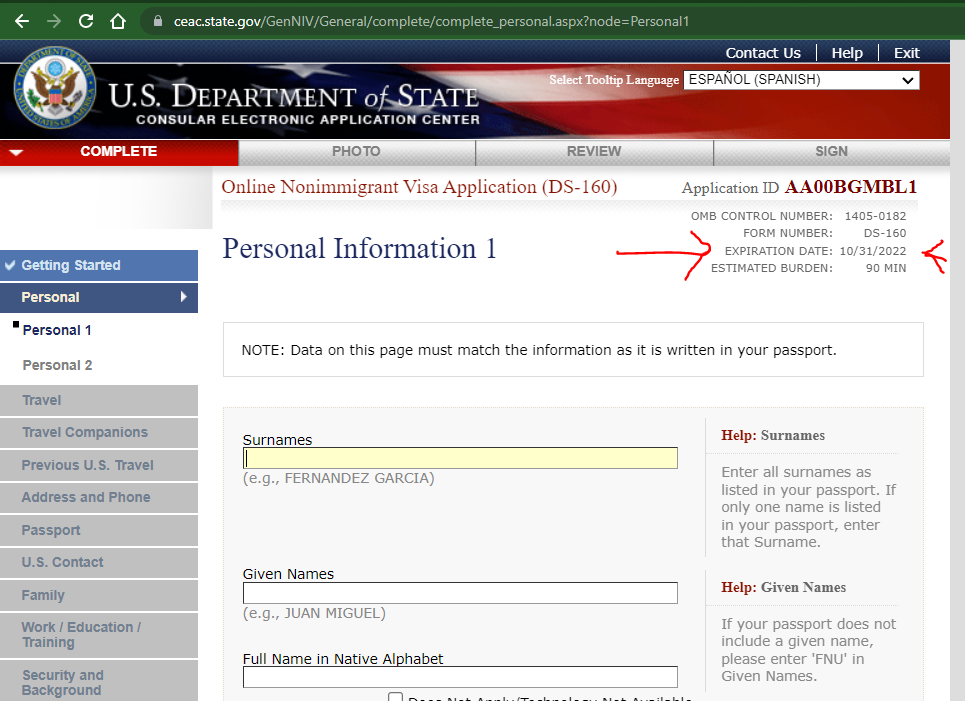
Task: Click the browser home icon
Action: tap(117, 20)
